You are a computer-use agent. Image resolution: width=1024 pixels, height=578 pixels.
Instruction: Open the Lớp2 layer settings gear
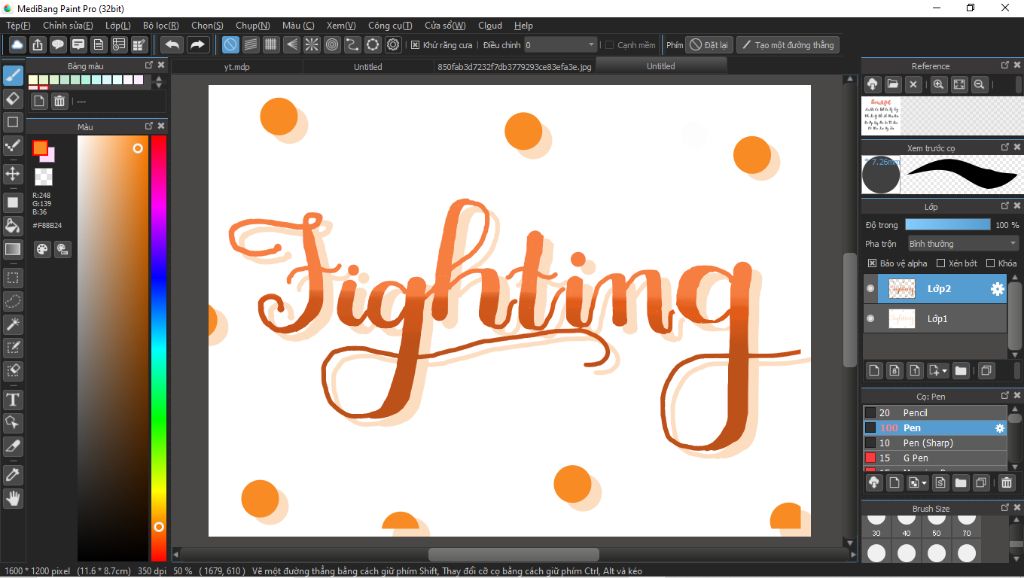tap(997, 289)
